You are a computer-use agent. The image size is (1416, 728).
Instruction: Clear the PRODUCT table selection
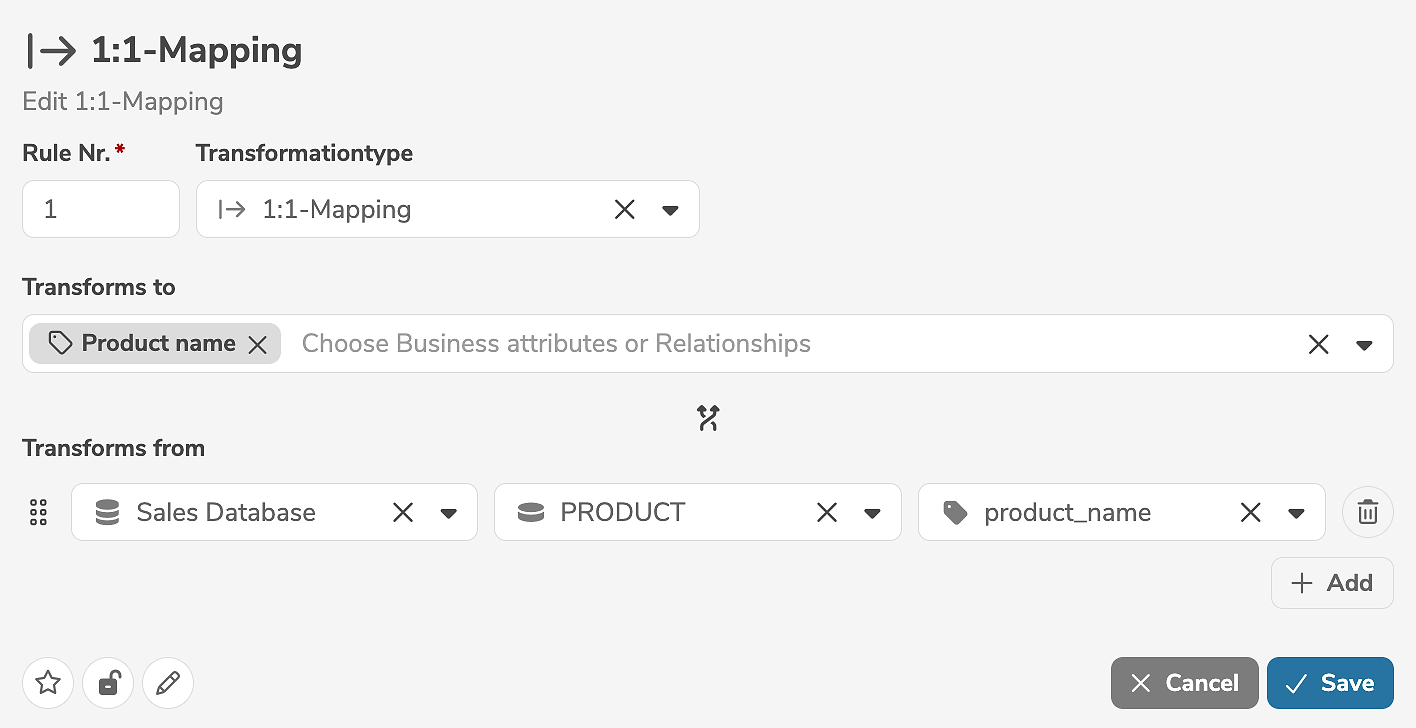(x=827, y=513)
